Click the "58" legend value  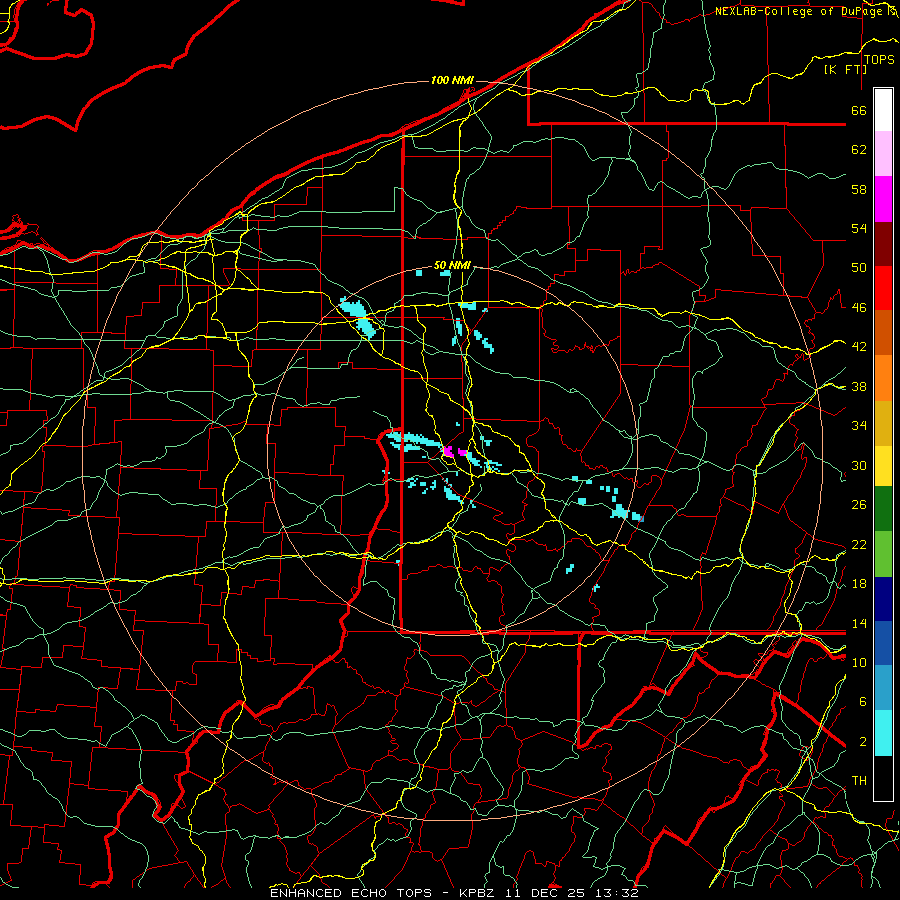[859, 189]
